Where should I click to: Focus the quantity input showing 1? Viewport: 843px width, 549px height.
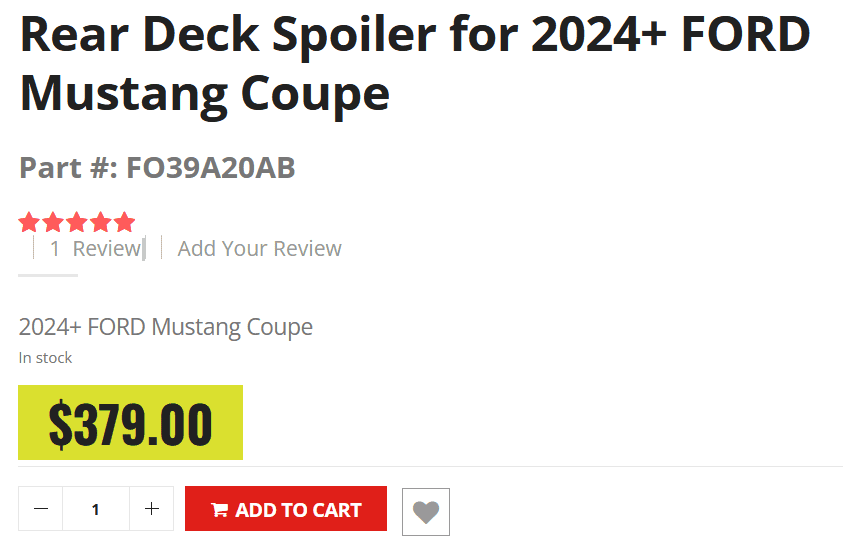click(x=96, y=509)
